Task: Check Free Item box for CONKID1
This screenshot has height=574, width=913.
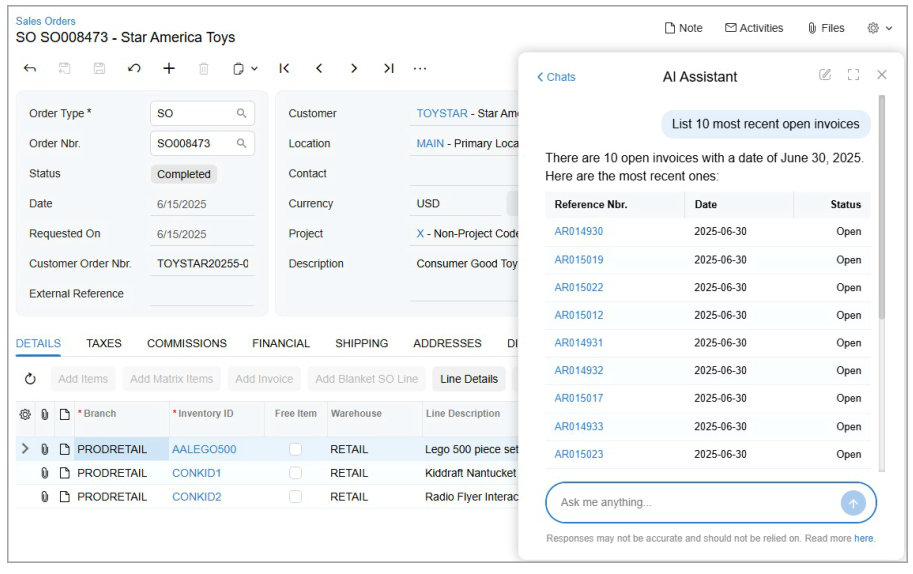Action: click(x=295, y=473)
